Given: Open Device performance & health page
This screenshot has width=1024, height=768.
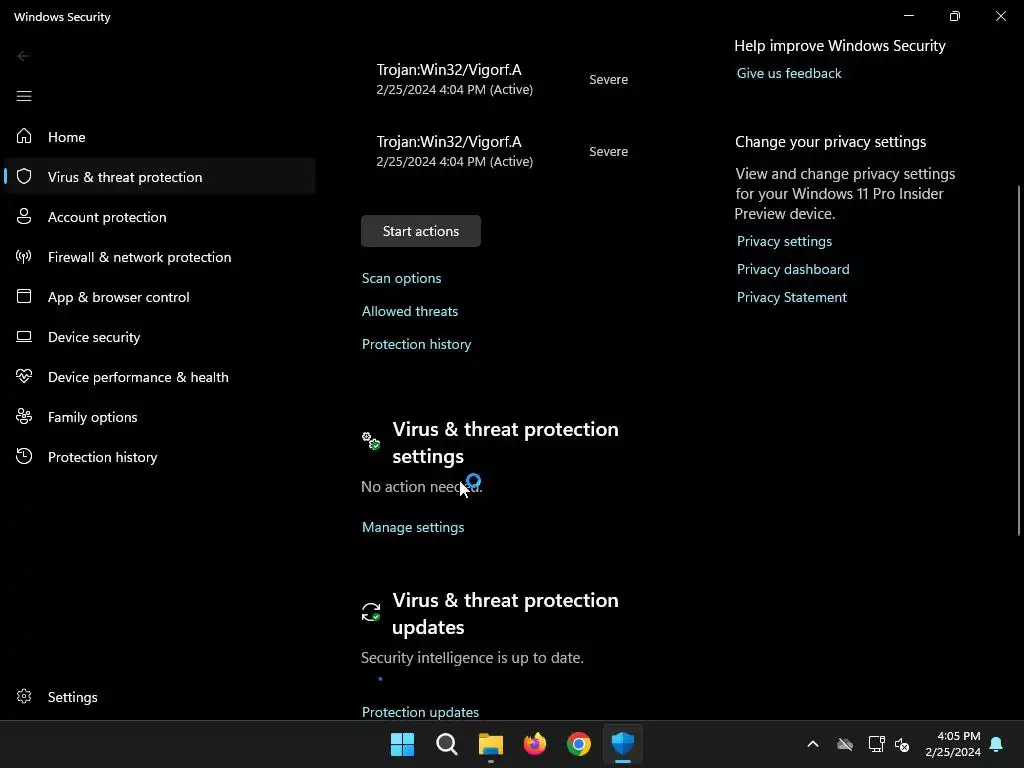Looking at the screenshot, I should pyautogui.click(x=160, y=377).
